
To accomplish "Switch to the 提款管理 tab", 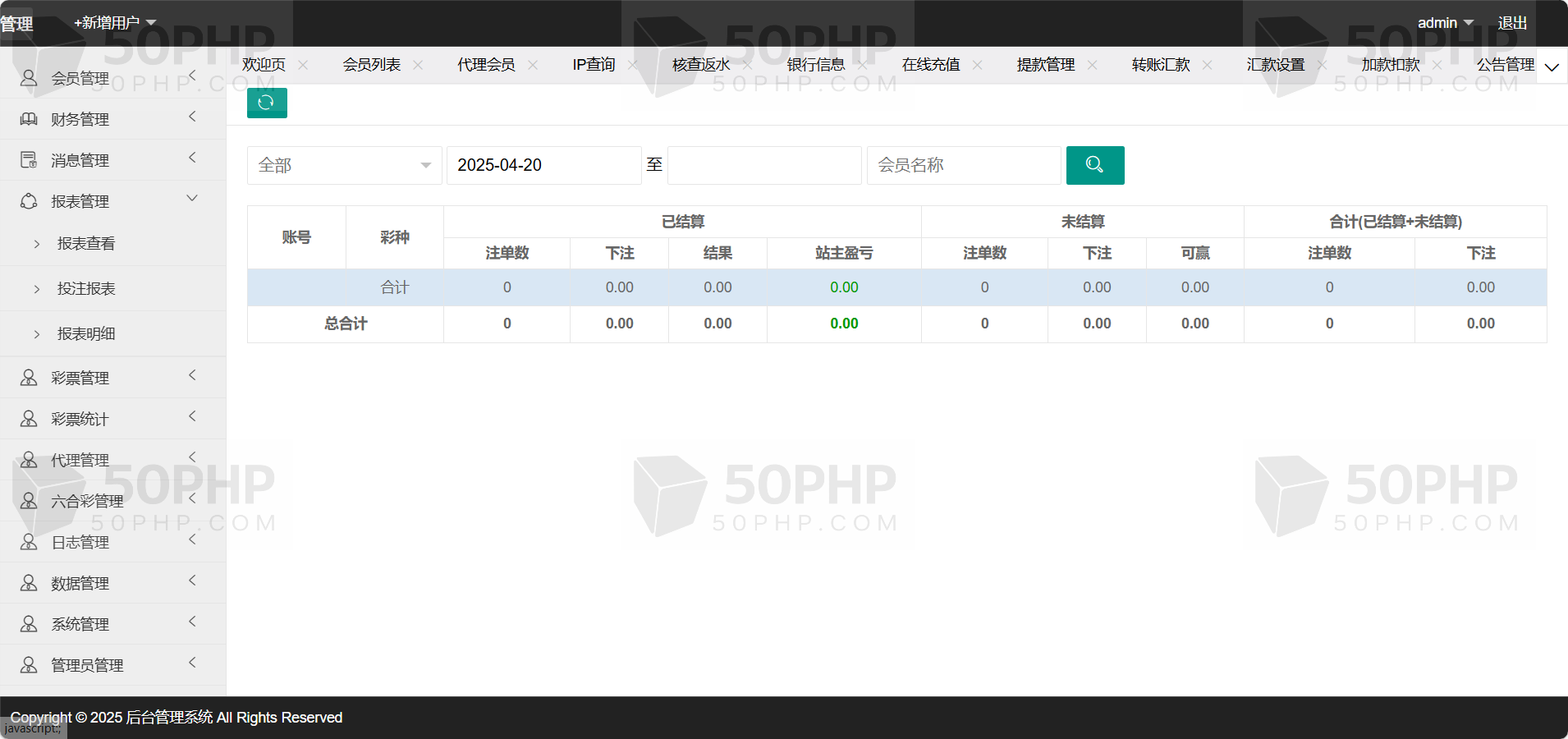I will 1045,65.
